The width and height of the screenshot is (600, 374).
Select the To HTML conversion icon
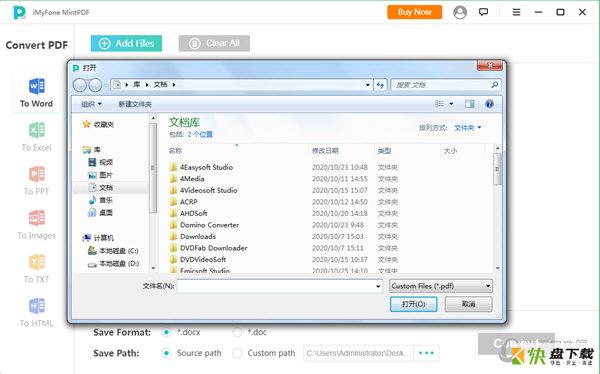click(x=37, y=306)
